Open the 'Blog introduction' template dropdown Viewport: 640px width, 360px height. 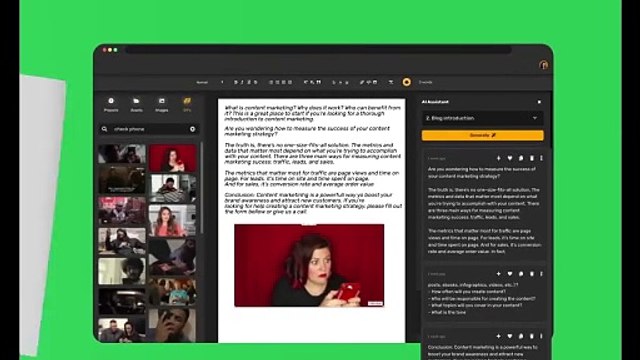pyautogui.click(x=482, y=118)
